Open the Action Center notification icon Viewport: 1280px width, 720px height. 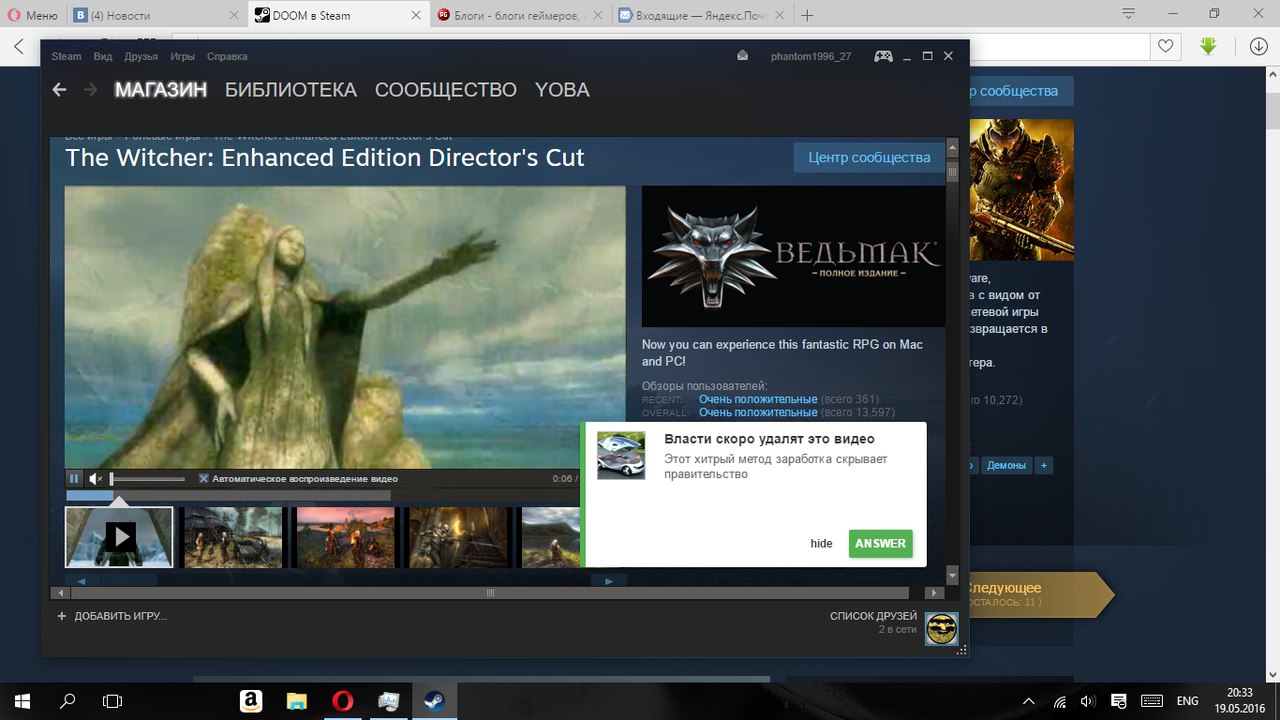pos(1119,701)
